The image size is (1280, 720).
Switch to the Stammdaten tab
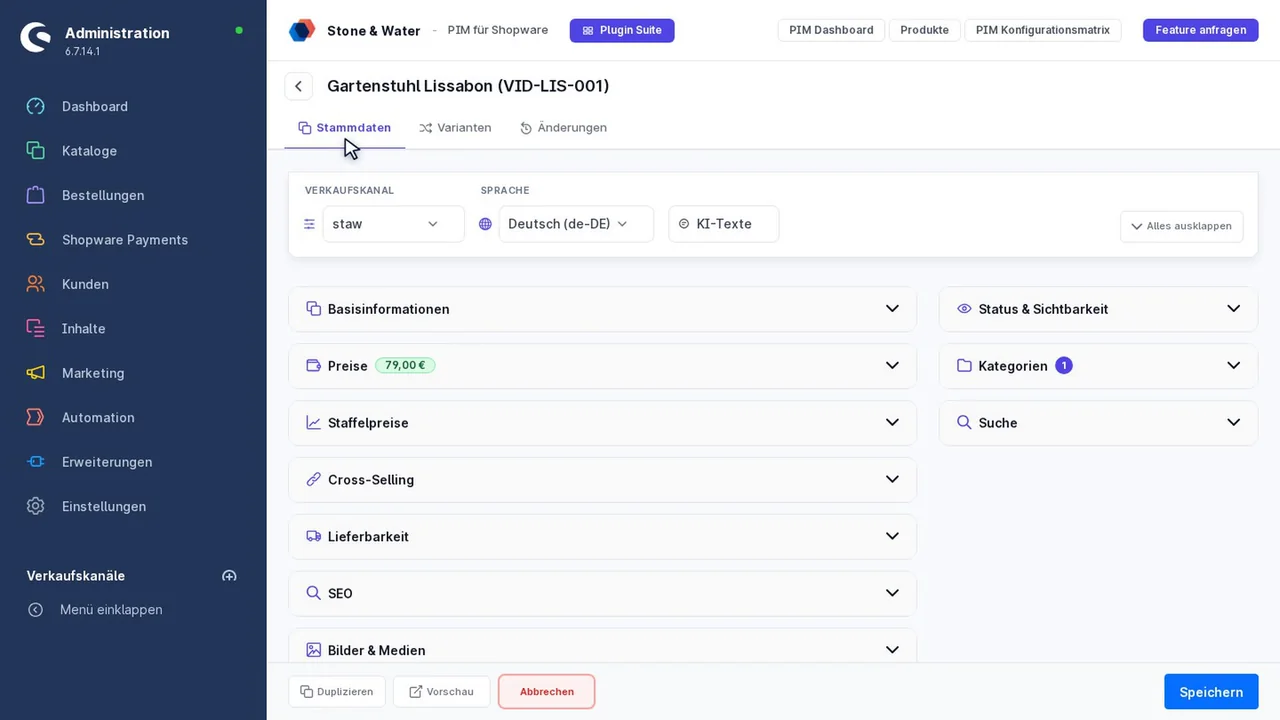[344, 128]
